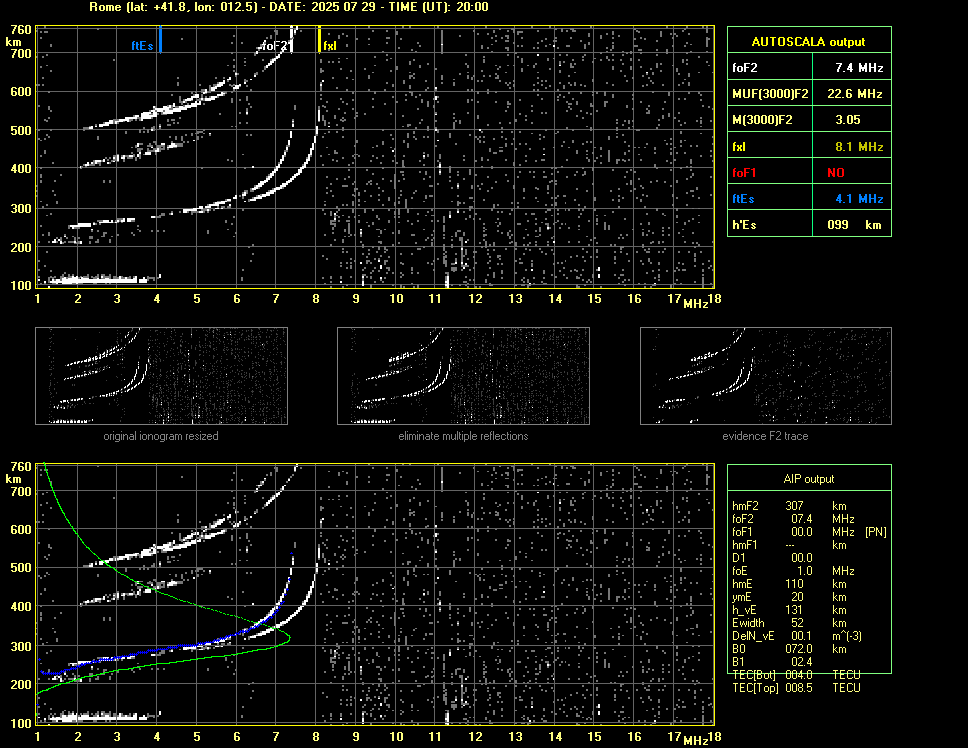Select the 099 km h'Es value
Screen dimensions: 968x748
(854, 225)
